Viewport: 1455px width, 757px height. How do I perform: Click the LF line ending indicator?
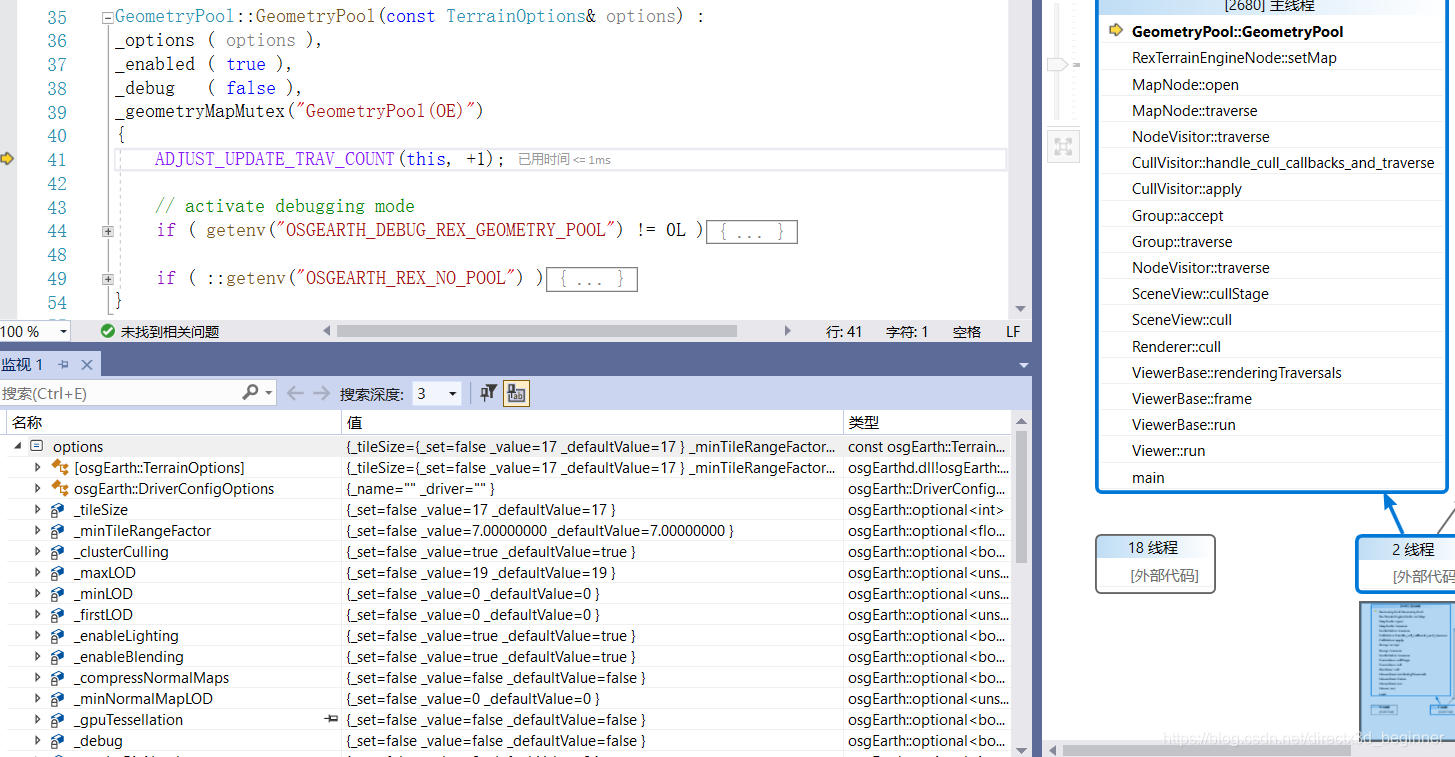(x=1013, y=332)
